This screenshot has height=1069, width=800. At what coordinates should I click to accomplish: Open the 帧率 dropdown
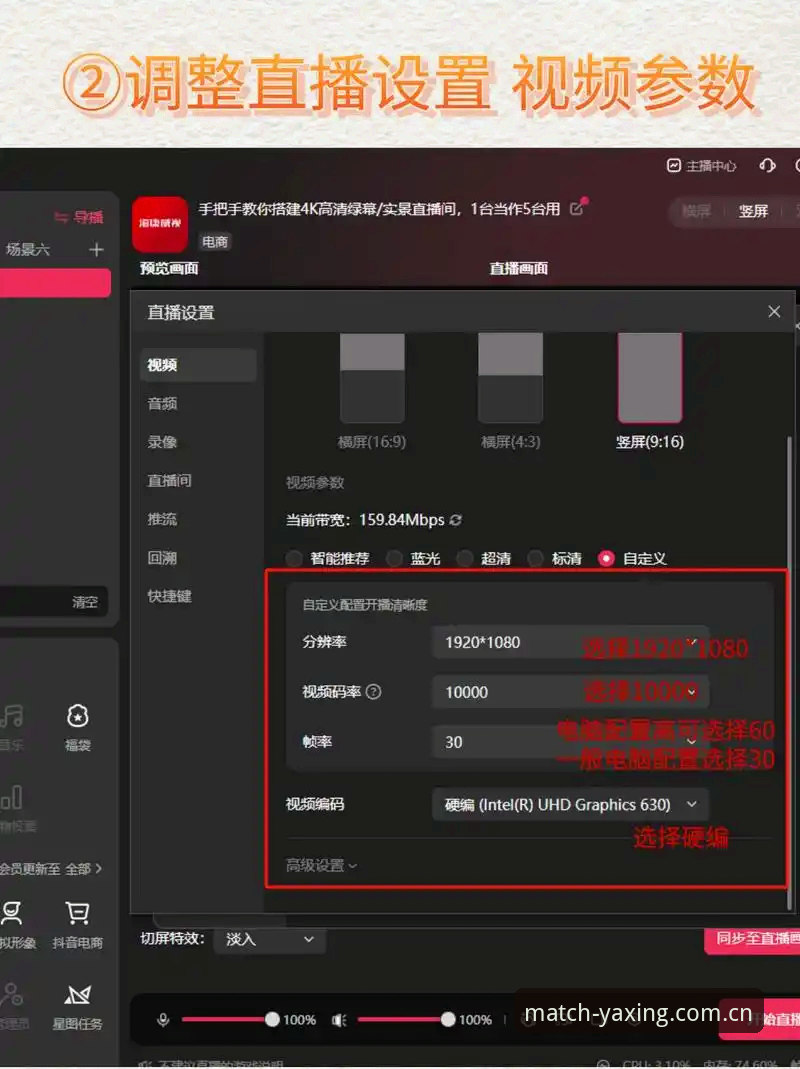[570, 742]
